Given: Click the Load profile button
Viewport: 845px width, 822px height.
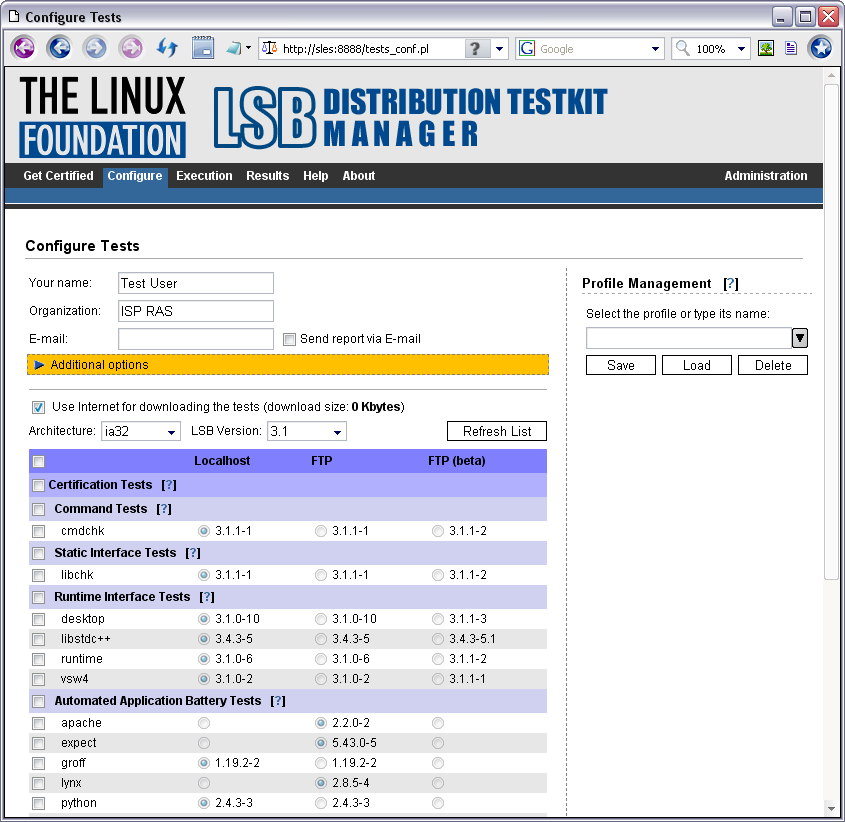Looking at the screenshot, I should click(696, 365).
